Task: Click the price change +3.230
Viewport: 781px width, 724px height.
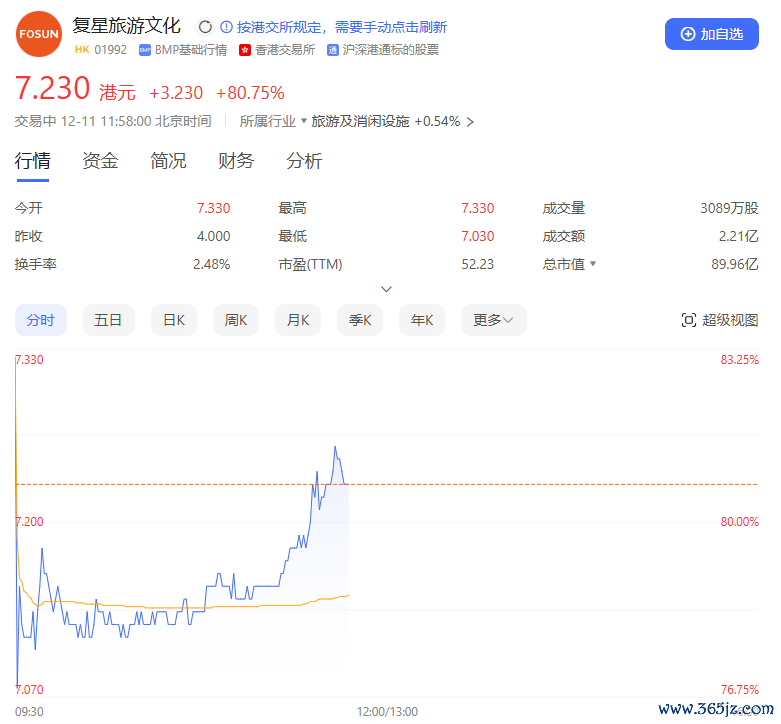Action: coord(176,93)
